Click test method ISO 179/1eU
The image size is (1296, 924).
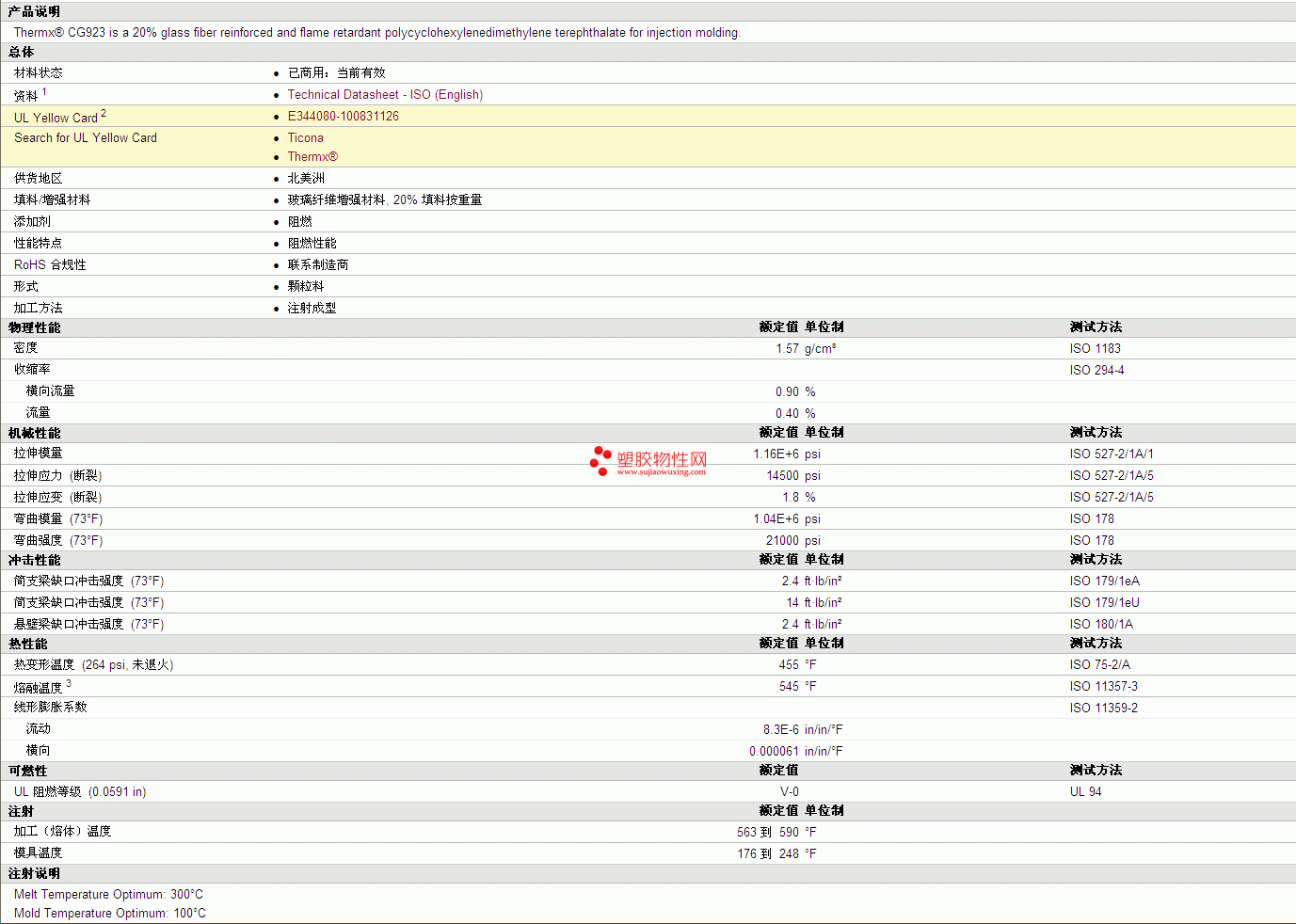pyautogui.click(x=1105, y=603)
